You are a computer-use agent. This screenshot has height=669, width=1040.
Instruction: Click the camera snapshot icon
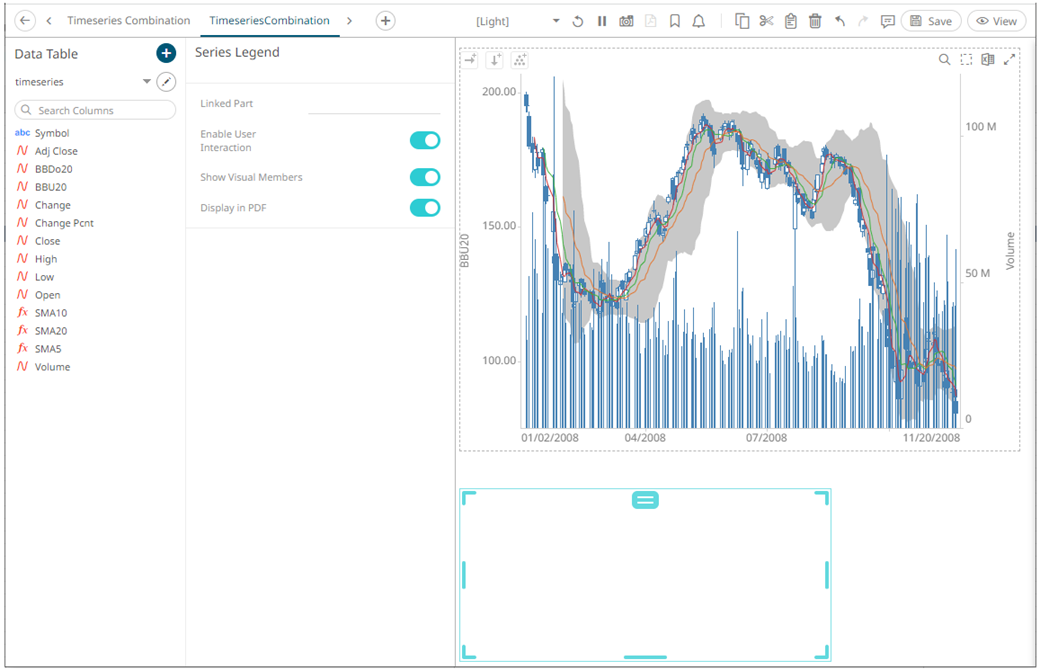pos(626,21)
